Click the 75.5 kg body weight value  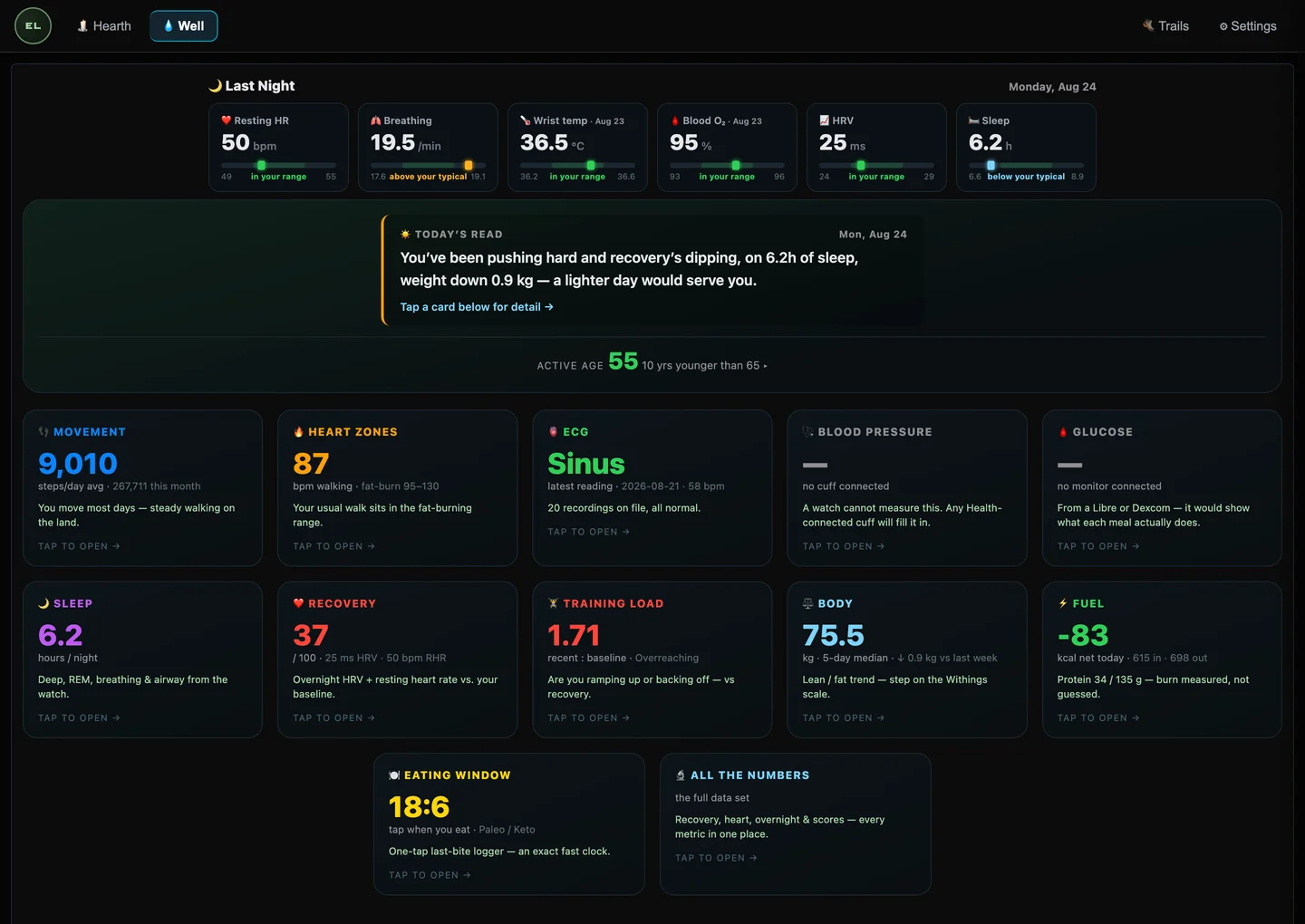point(833,635)
